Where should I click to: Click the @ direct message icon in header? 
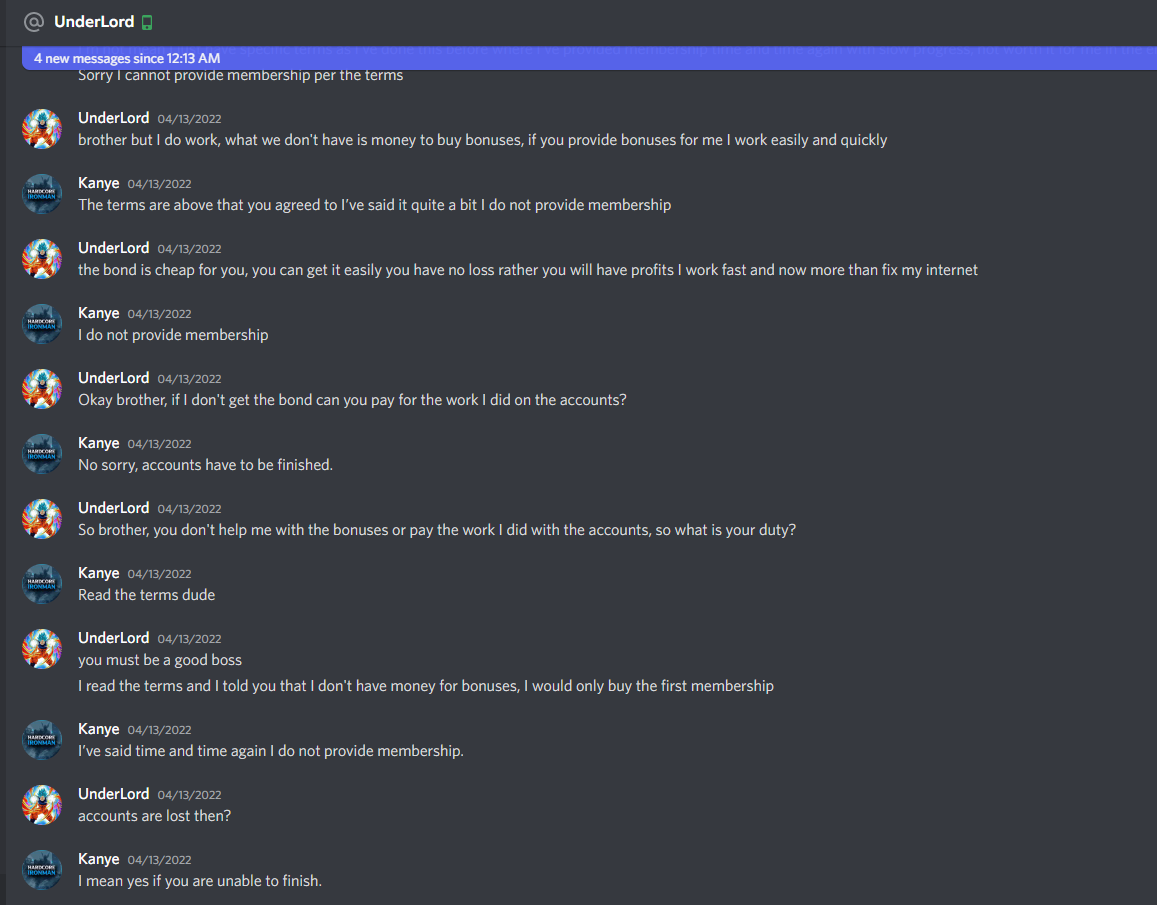click(34, 22)
